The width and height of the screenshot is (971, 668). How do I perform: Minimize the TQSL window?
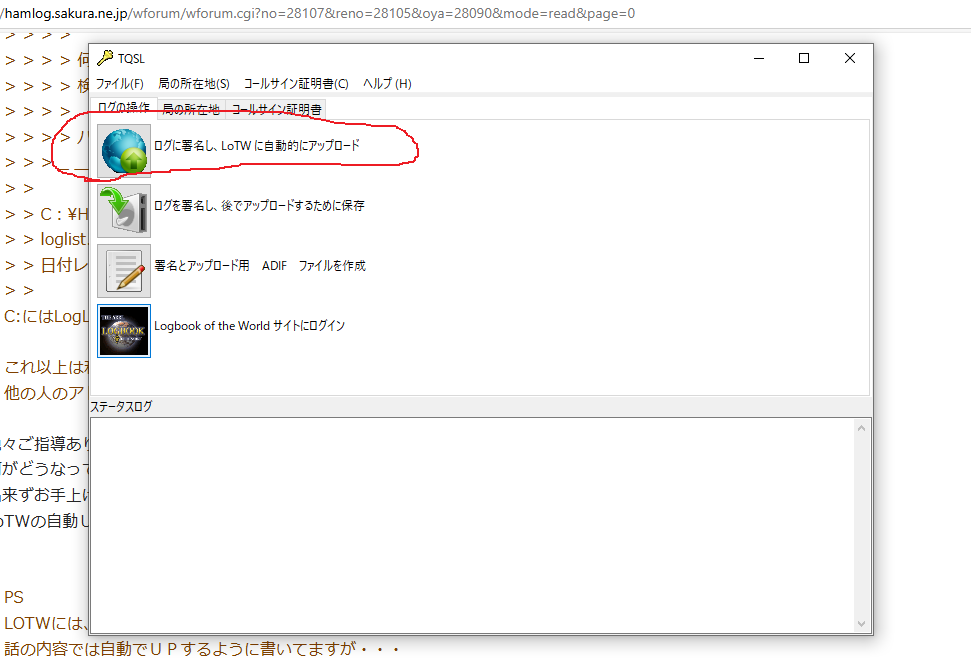click(x=757, y=58)
